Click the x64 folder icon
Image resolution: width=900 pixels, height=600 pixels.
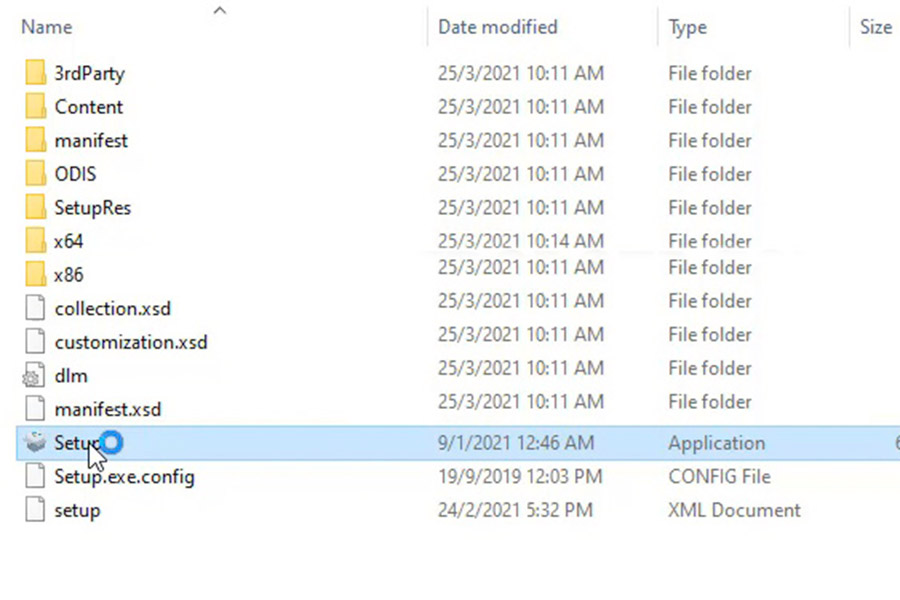point(35,241)
